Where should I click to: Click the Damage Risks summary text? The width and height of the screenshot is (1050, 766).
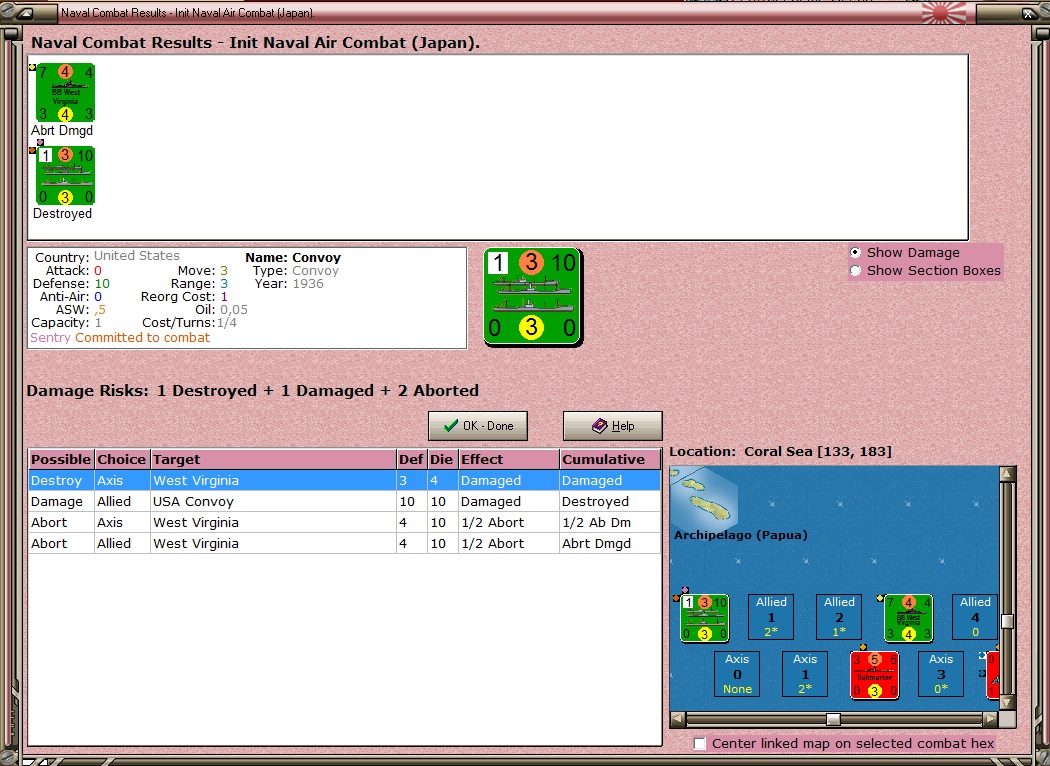[x=252, y=390]
